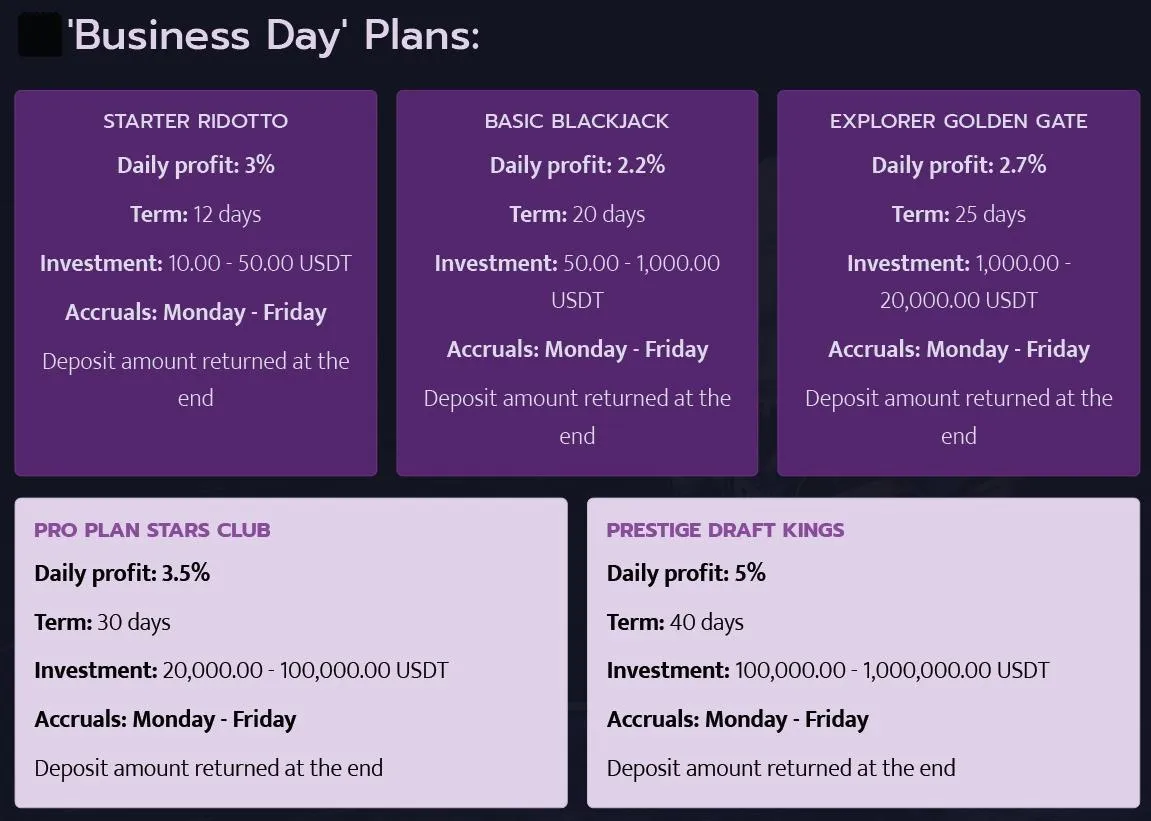Click the 100,000.00 - 1,000,000.00 USDT investment range
Image resolution: width=1151 pixels, height=821 pixels.
892,670
